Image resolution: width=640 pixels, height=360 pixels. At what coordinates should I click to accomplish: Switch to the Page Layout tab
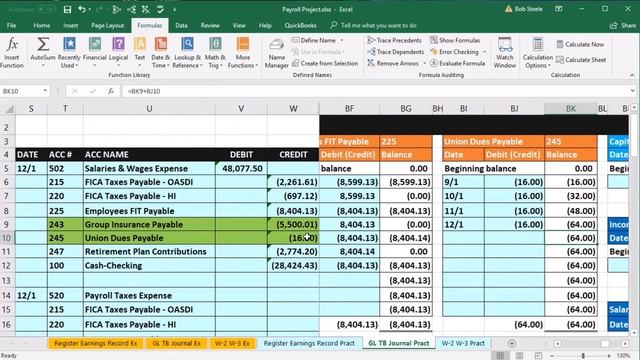[107, 25]
